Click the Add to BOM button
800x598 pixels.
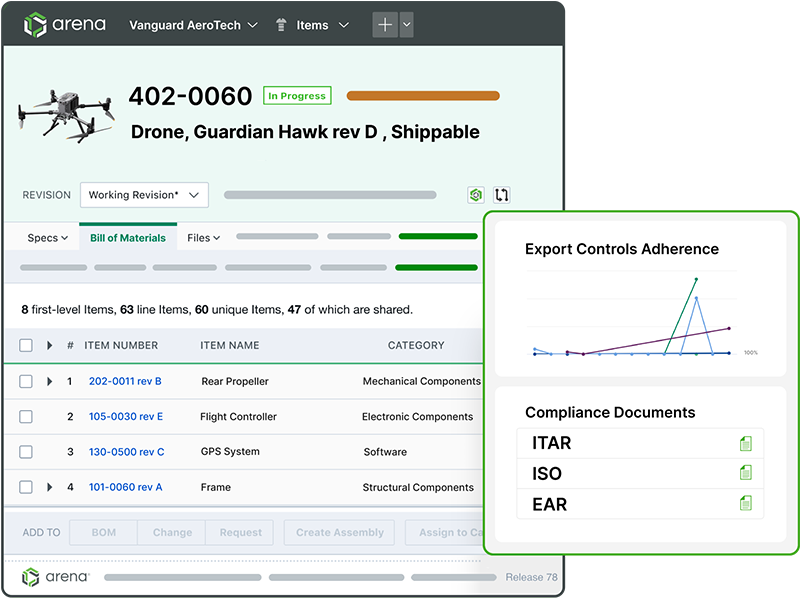[104, 532]
